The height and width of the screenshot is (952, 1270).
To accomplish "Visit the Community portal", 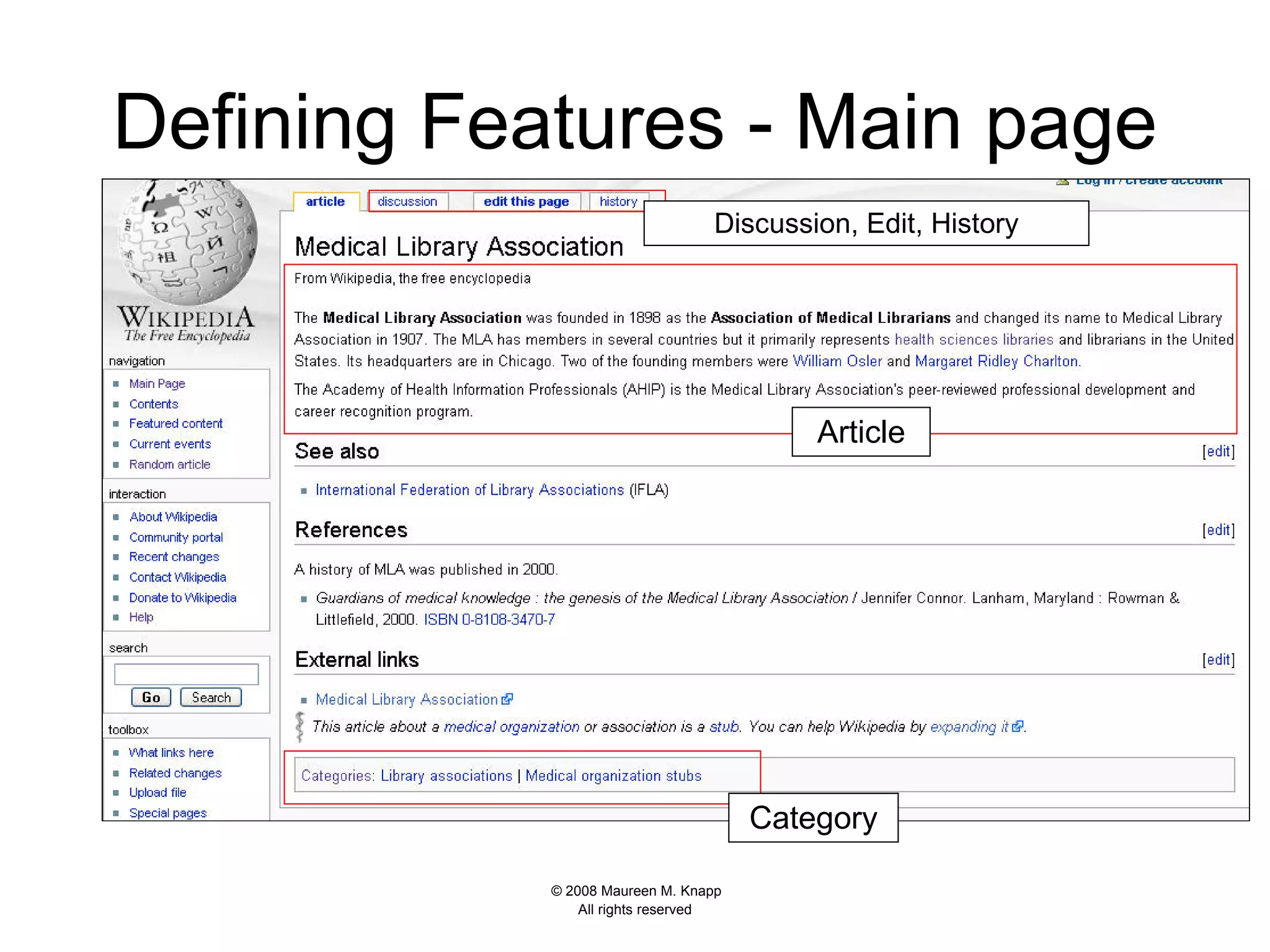I will tap(176, 537).
